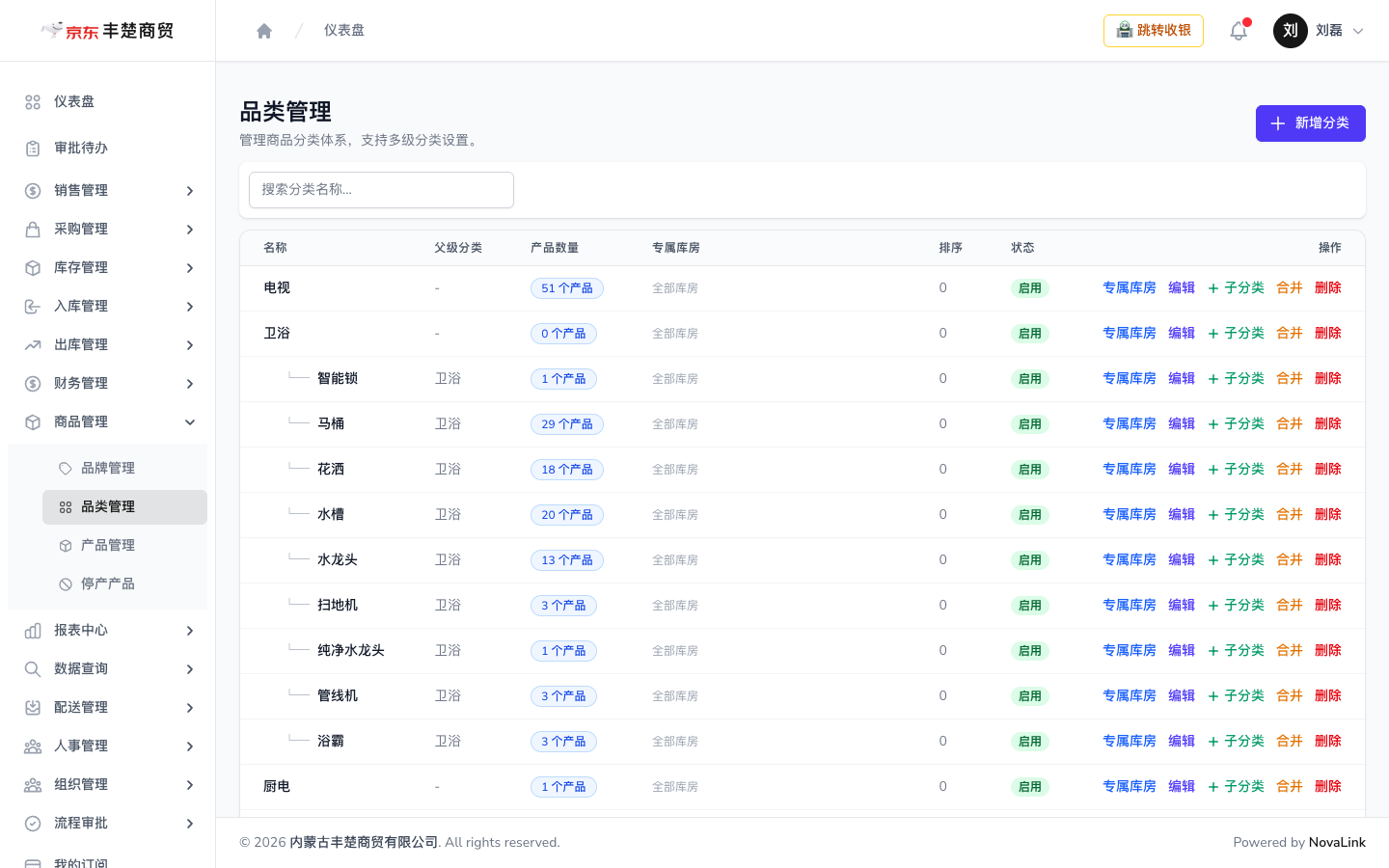1389x868 pixels.
Task: Click the 纯净水龙头 category name
Action: [351, 651]
